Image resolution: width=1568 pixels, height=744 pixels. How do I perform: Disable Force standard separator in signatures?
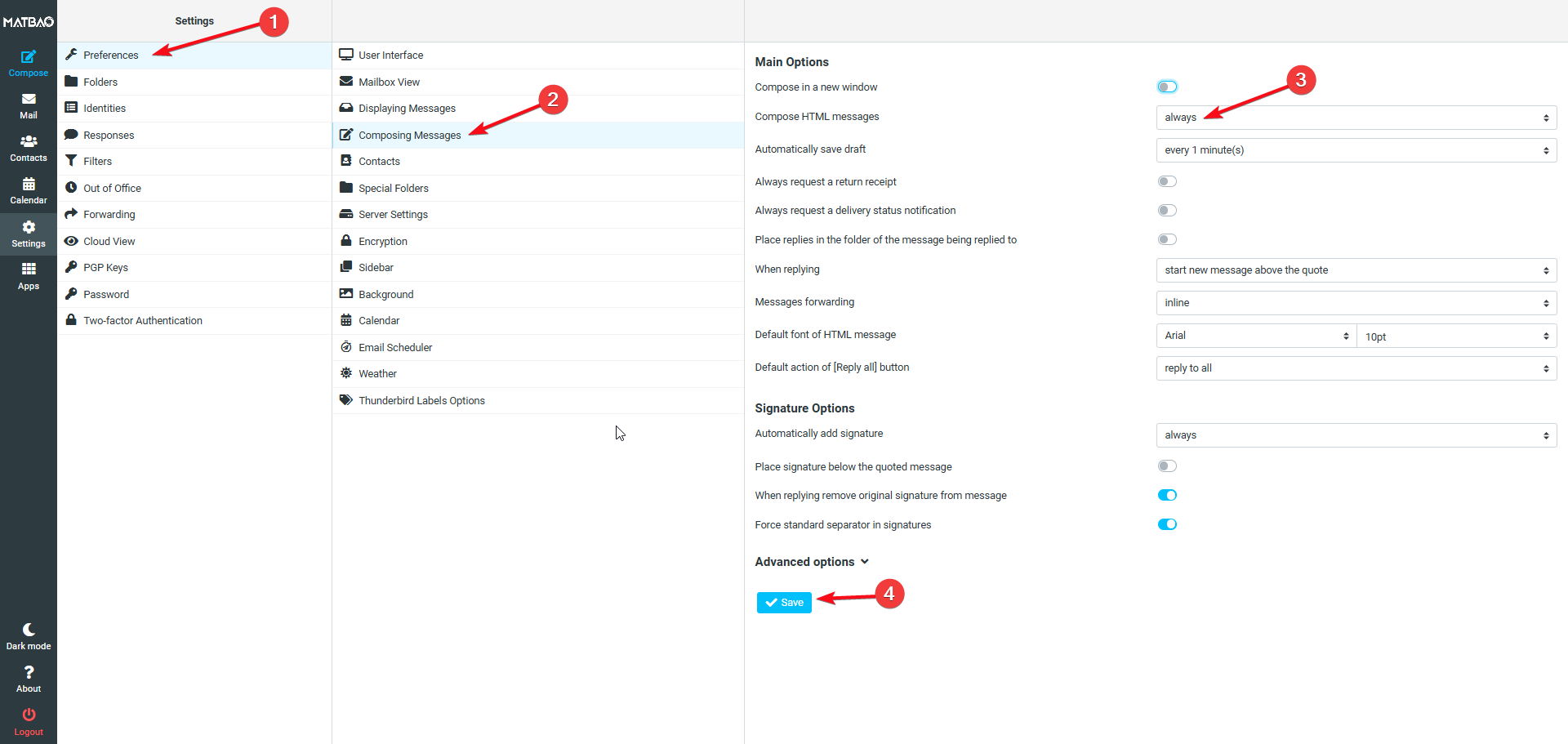click(1167, 524)
